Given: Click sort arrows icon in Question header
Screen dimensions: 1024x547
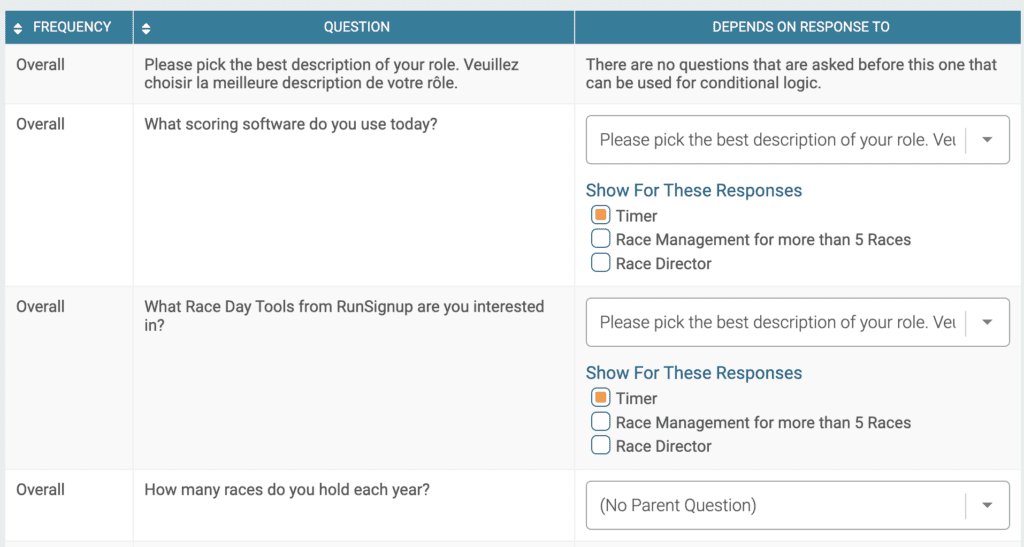Looking at the screenshot, I should 146,28.
